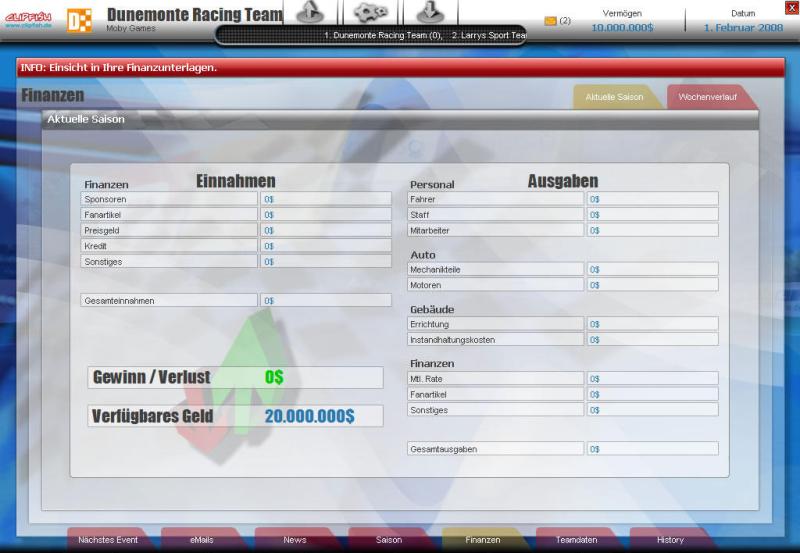Click the down arrow icon in top toolbar

coord(430,12)
